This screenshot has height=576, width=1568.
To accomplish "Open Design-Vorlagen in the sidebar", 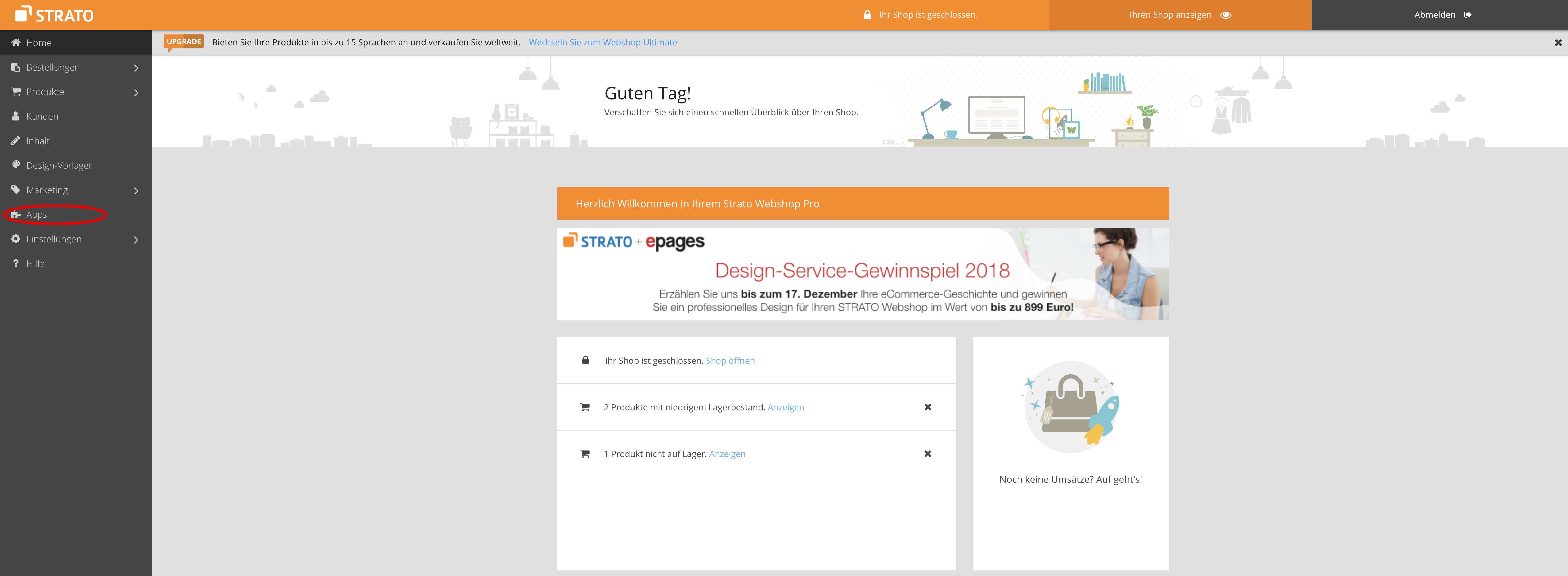I will coord(75,165).
